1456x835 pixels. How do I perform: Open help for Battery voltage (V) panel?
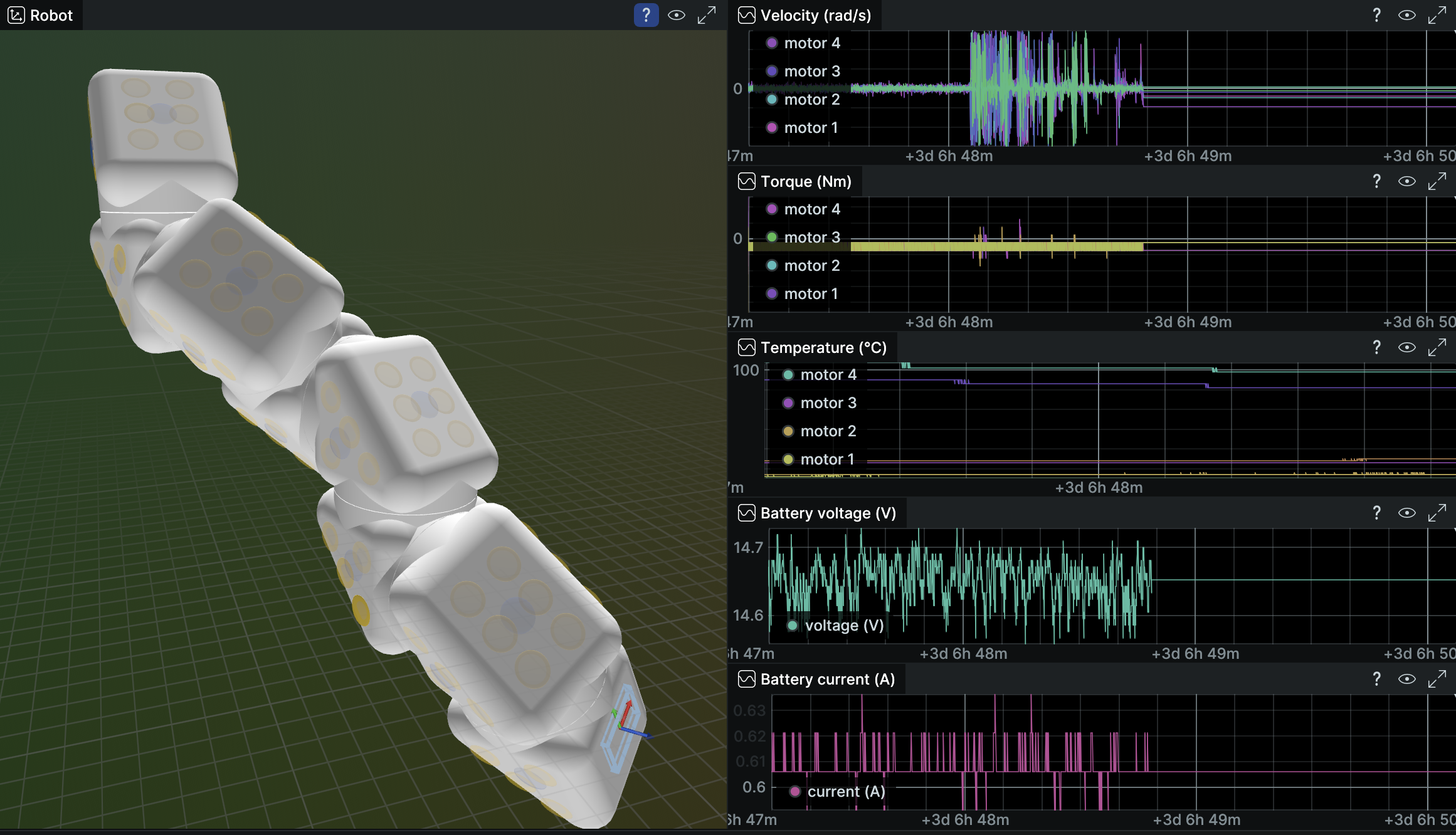(x=1376, y=513)
